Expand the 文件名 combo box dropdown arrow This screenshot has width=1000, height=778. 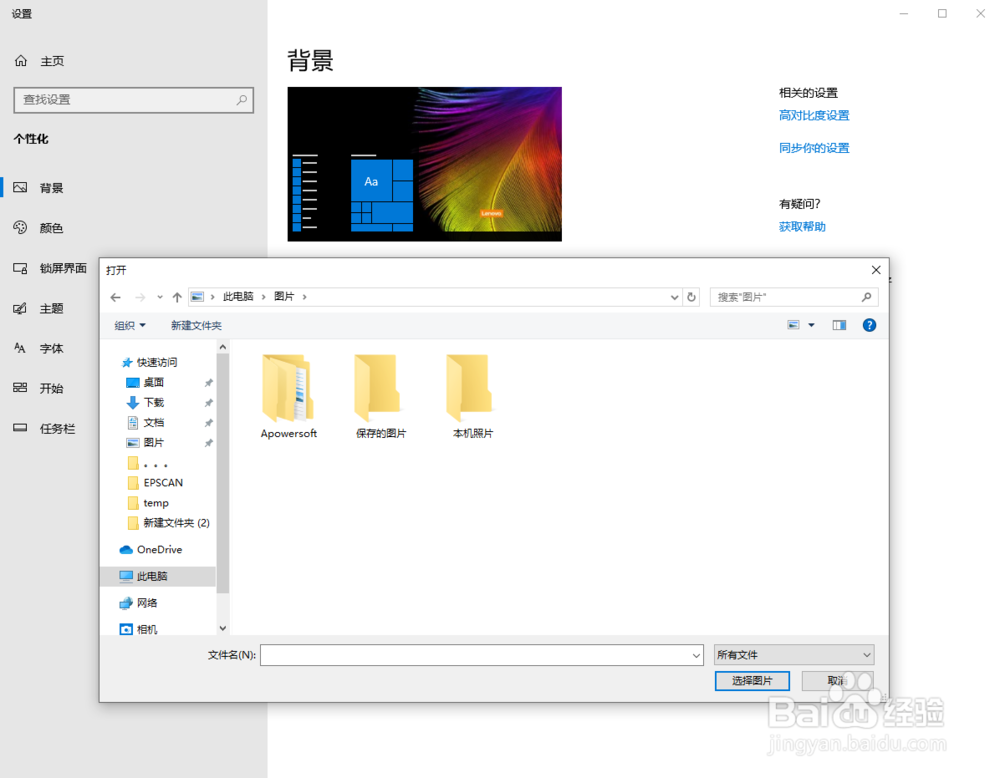pos(696,655)
